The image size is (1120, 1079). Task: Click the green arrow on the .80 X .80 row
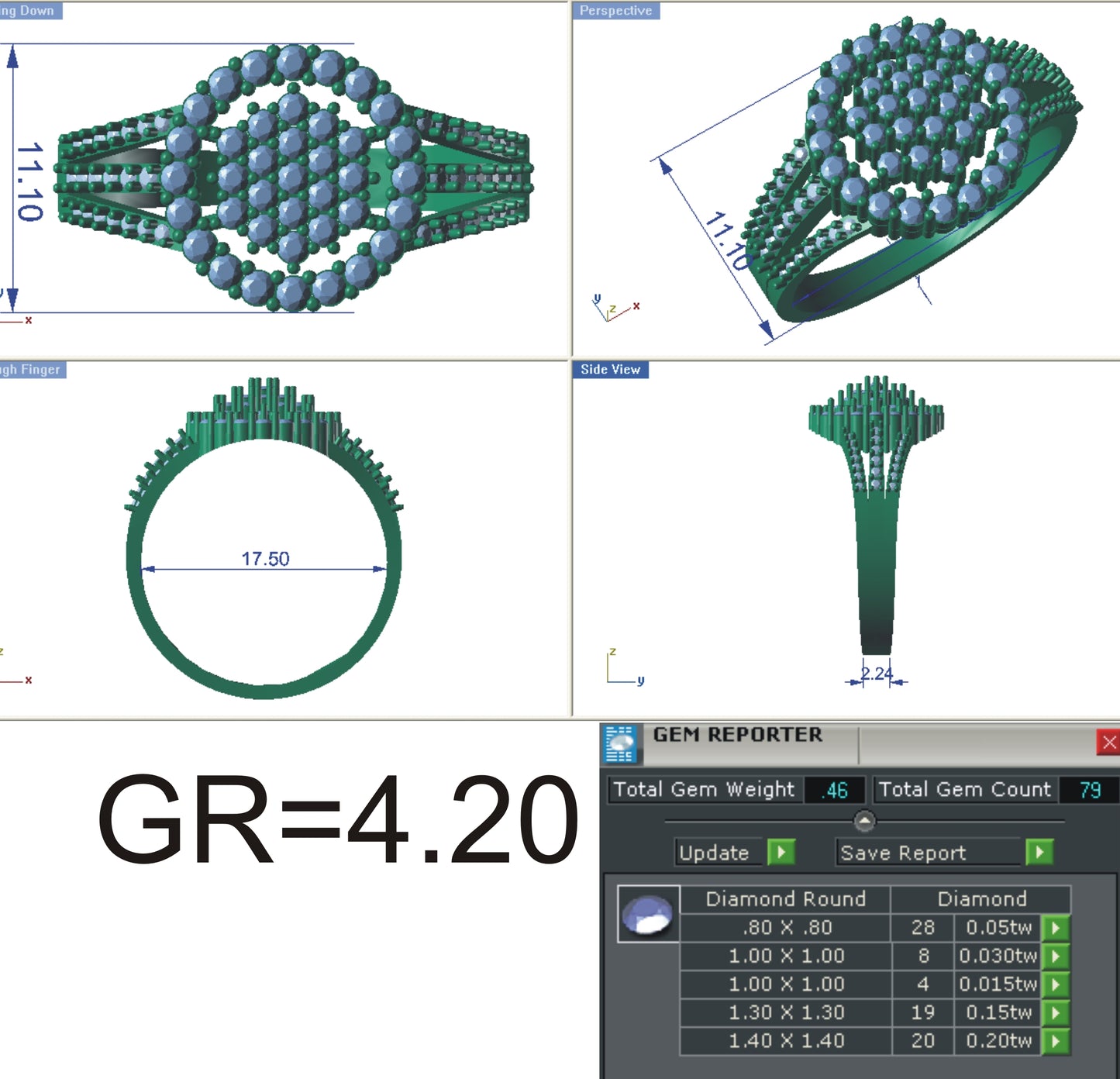click(1058, 927)
